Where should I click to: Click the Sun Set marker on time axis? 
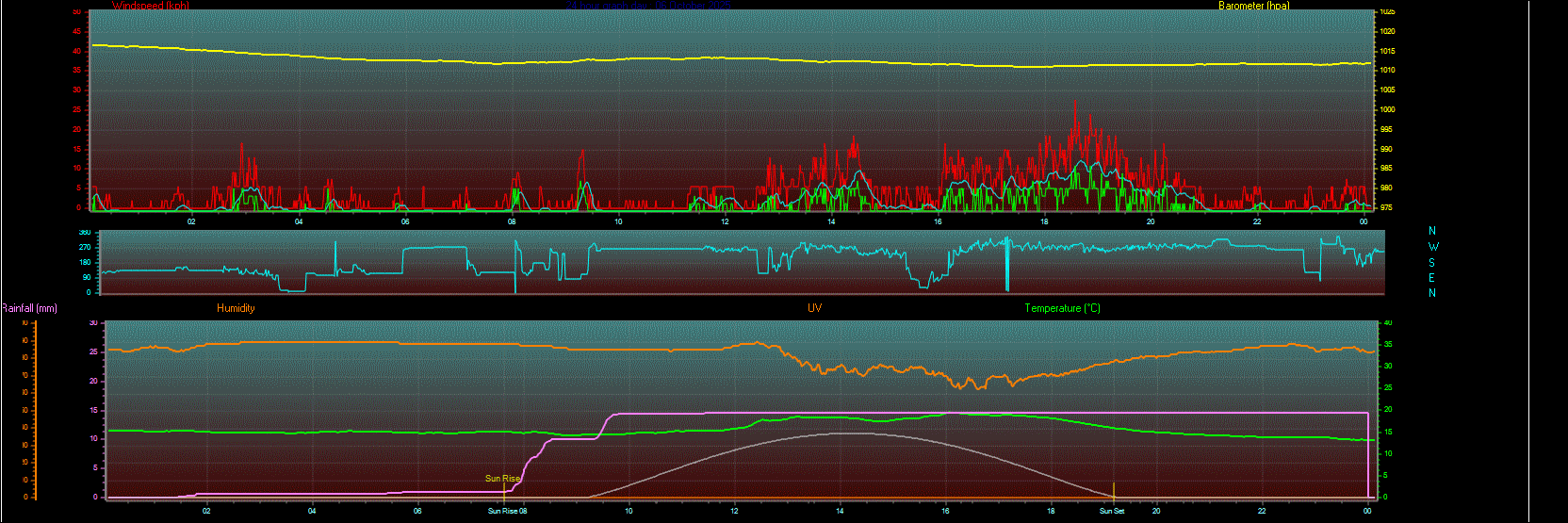point(1112,511)
